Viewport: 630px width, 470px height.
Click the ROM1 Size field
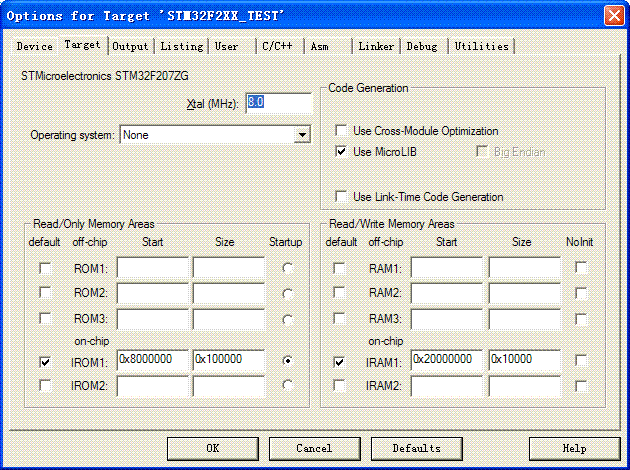pos(229,267)
